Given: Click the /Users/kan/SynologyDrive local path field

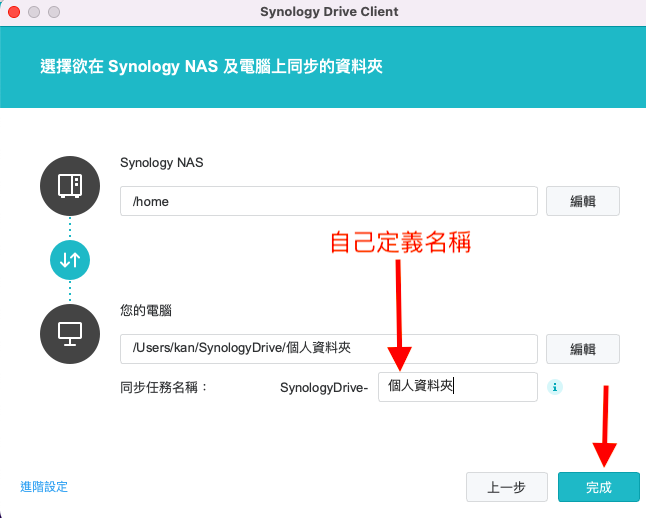Looking at the screenshot, I should 329,348.
